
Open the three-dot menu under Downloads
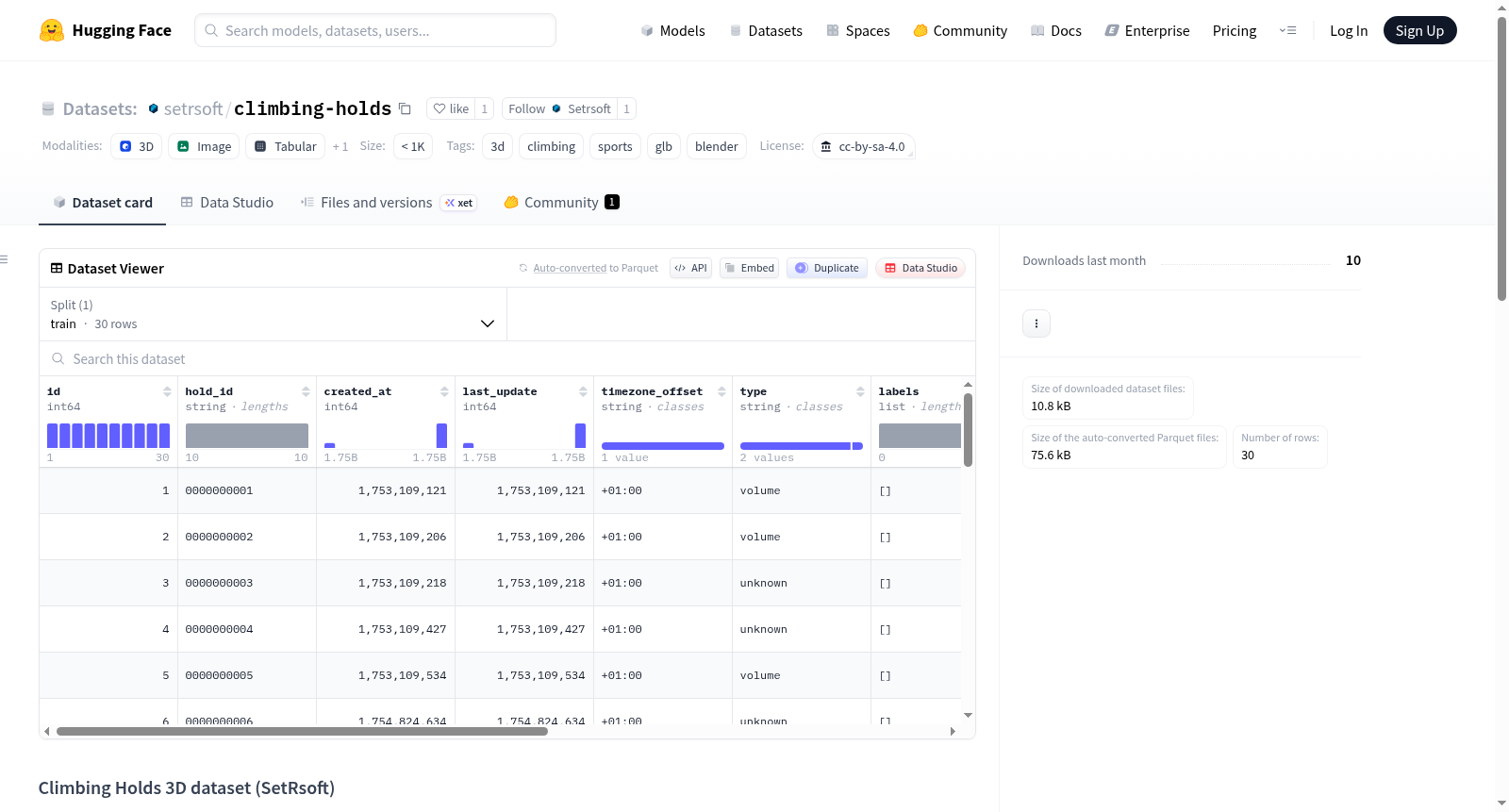click(x=1036, y=323)
